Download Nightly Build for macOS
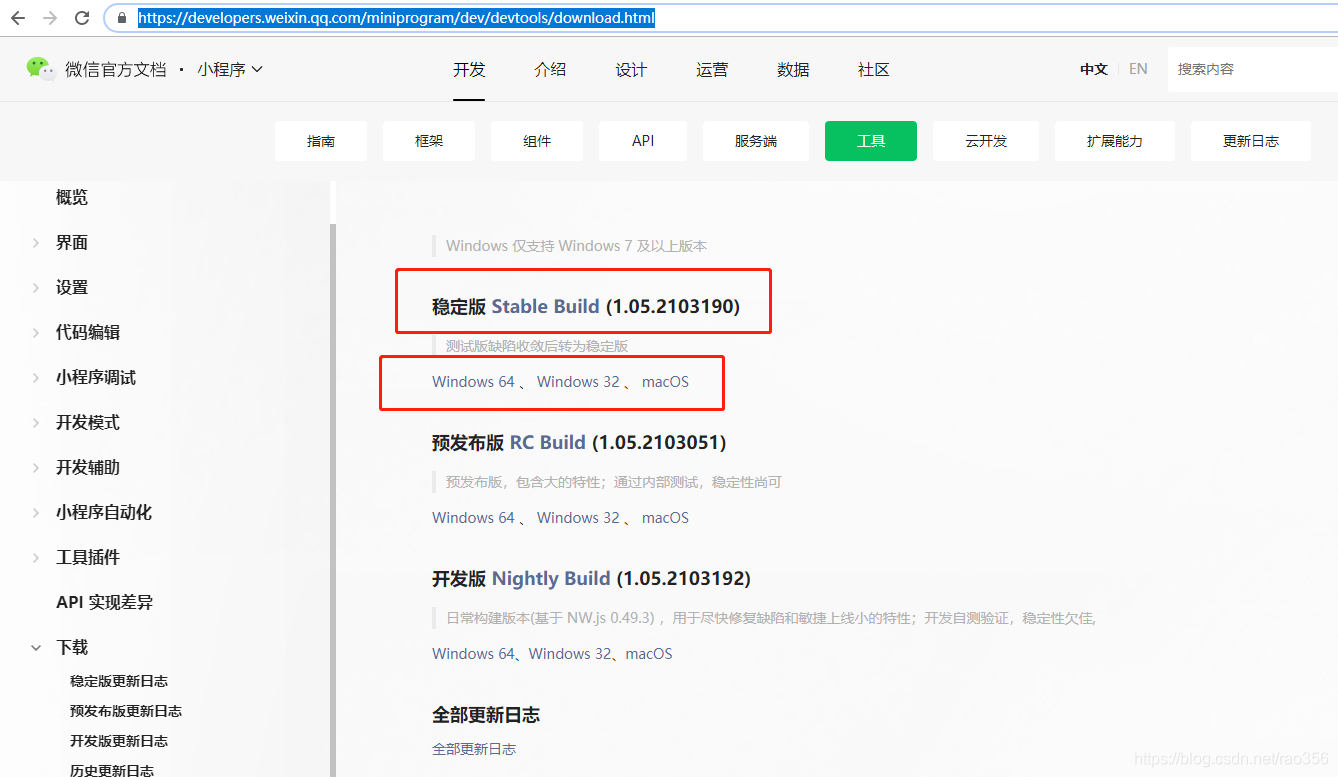The image size is (1338, 777). point(649,654)
